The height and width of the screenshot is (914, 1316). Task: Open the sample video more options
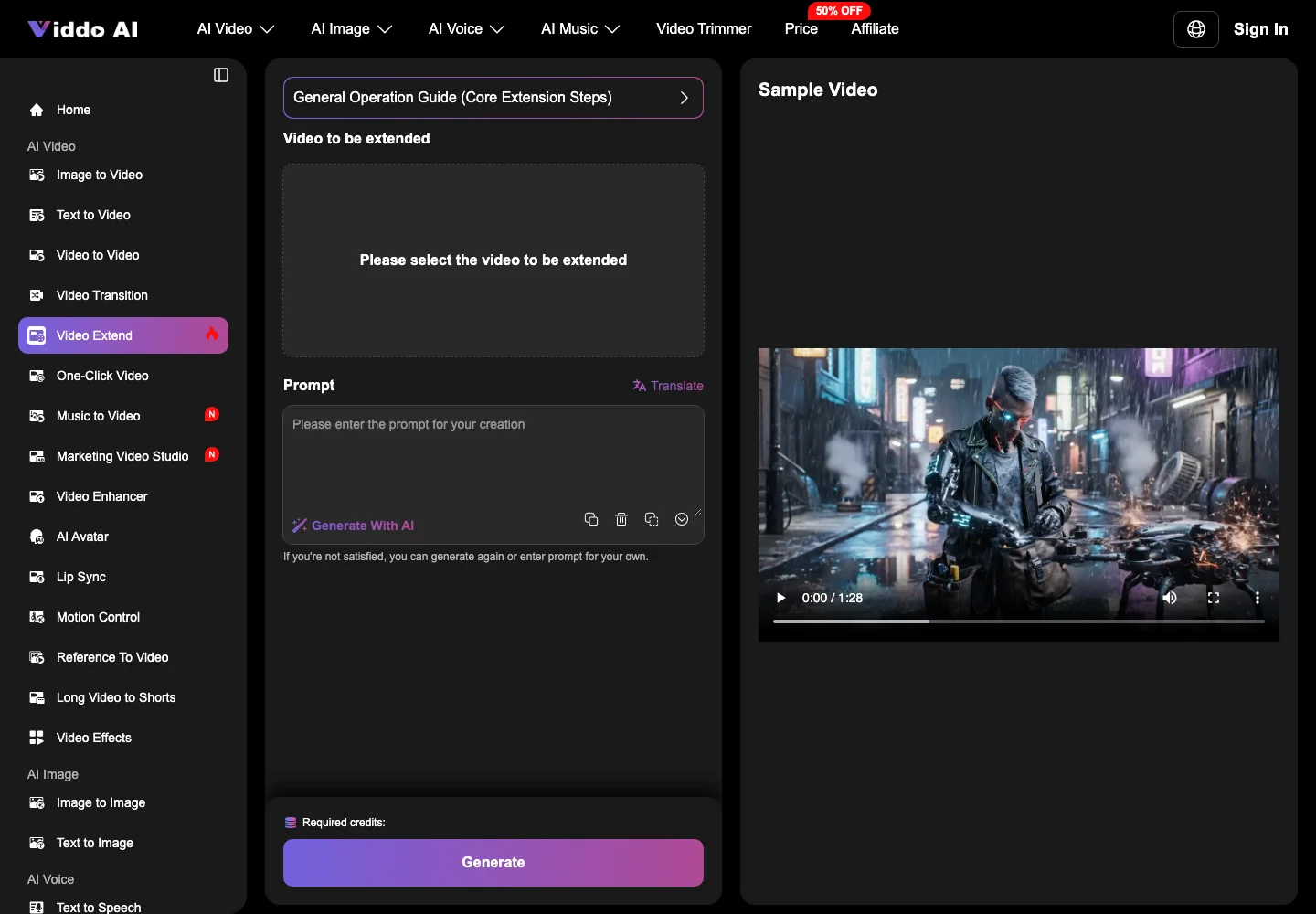[1258, 598]
